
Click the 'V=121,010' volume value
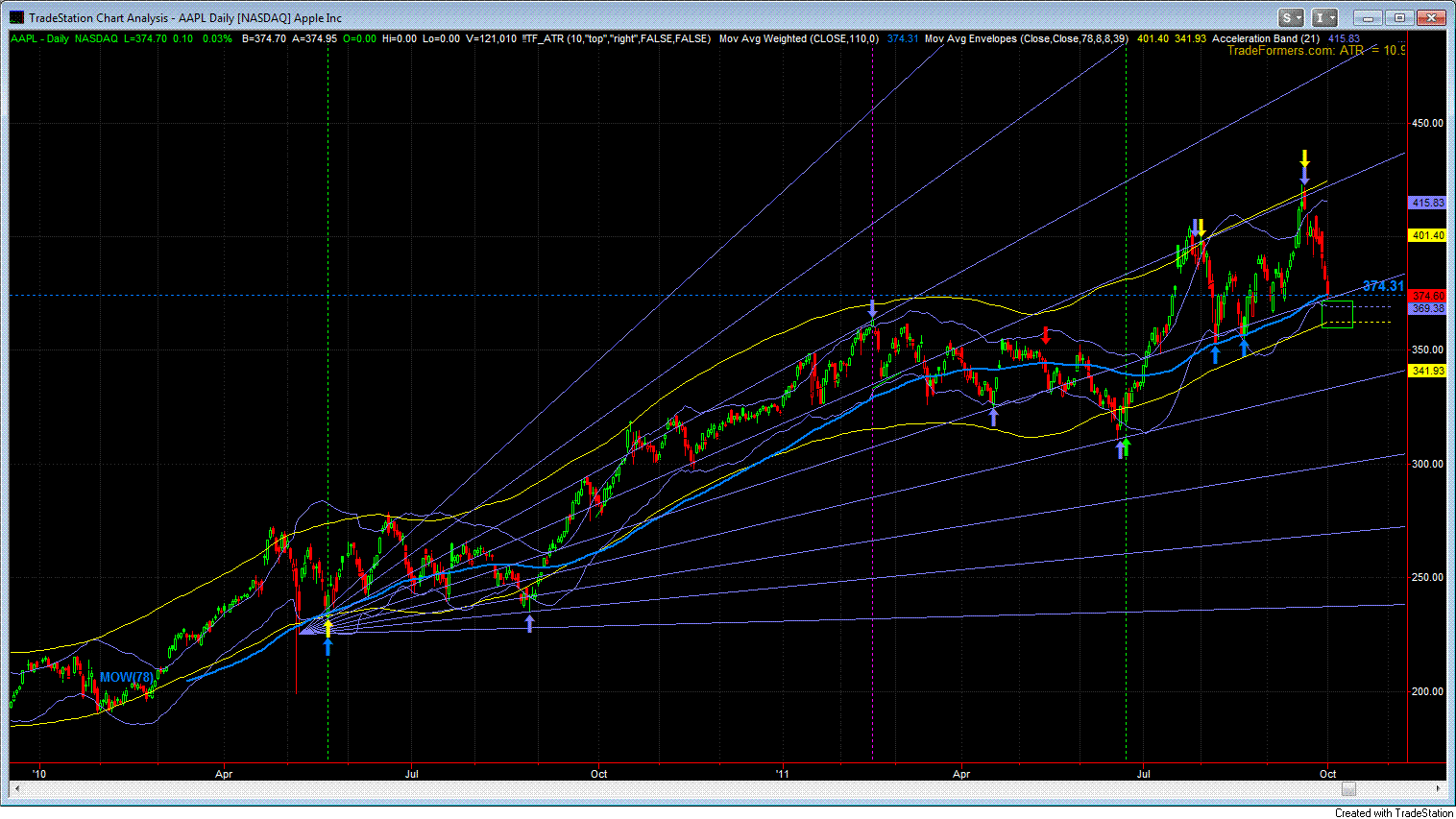click(x=491, y=38)
